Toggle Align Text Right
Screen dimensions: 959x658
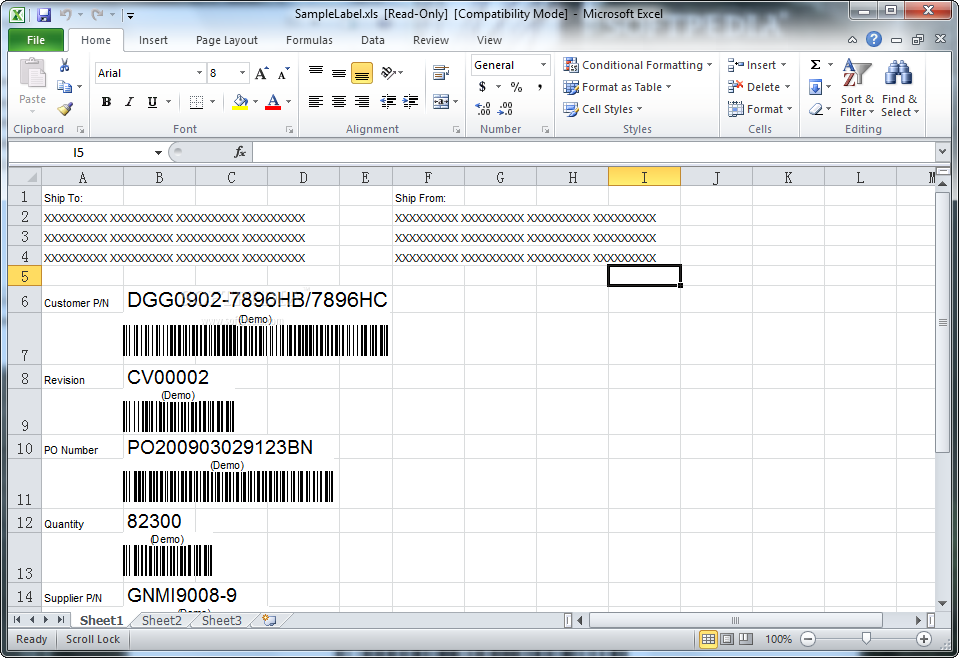point(362,102)
